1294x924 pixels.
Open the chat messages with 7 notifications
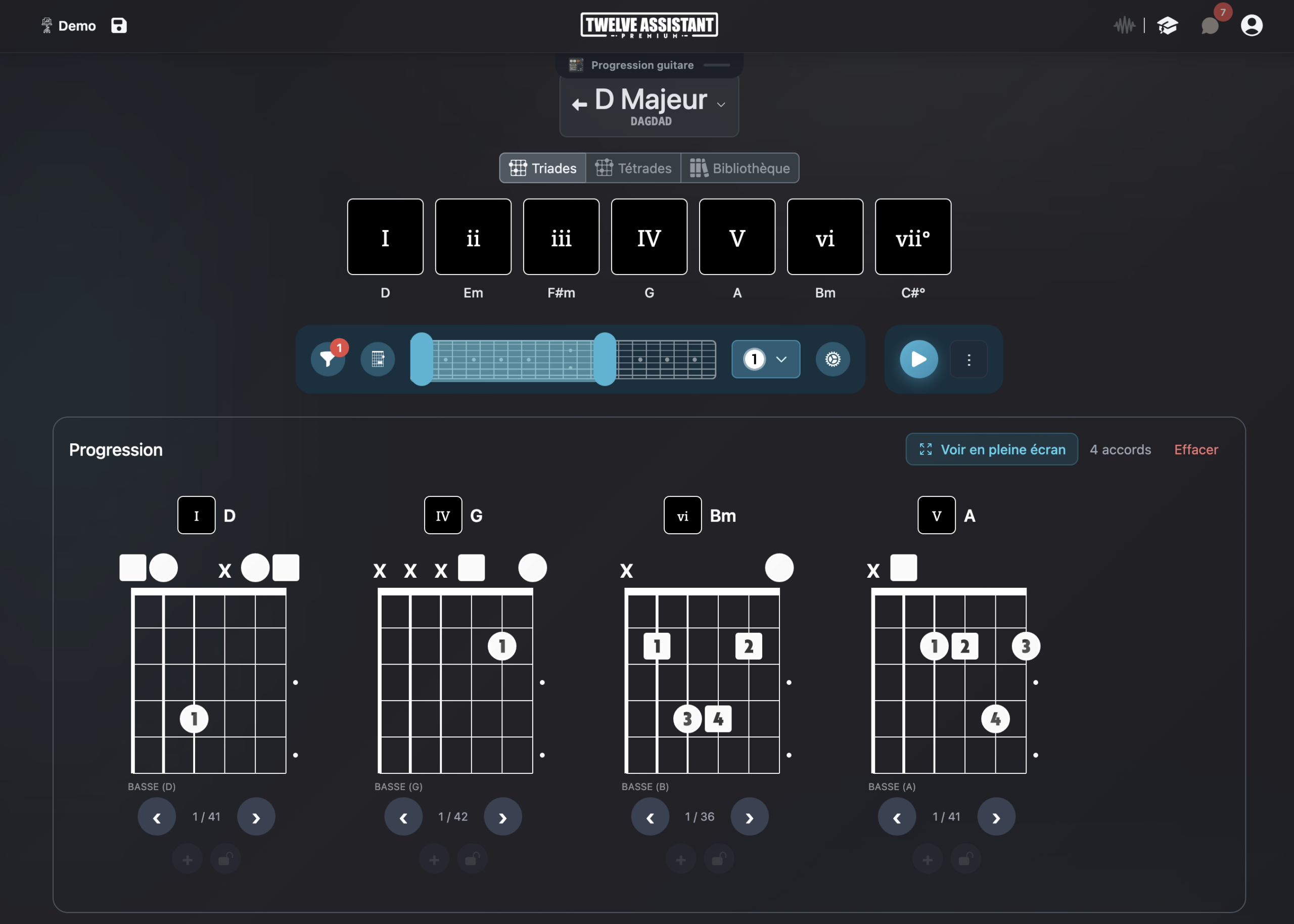point(1211,26)
